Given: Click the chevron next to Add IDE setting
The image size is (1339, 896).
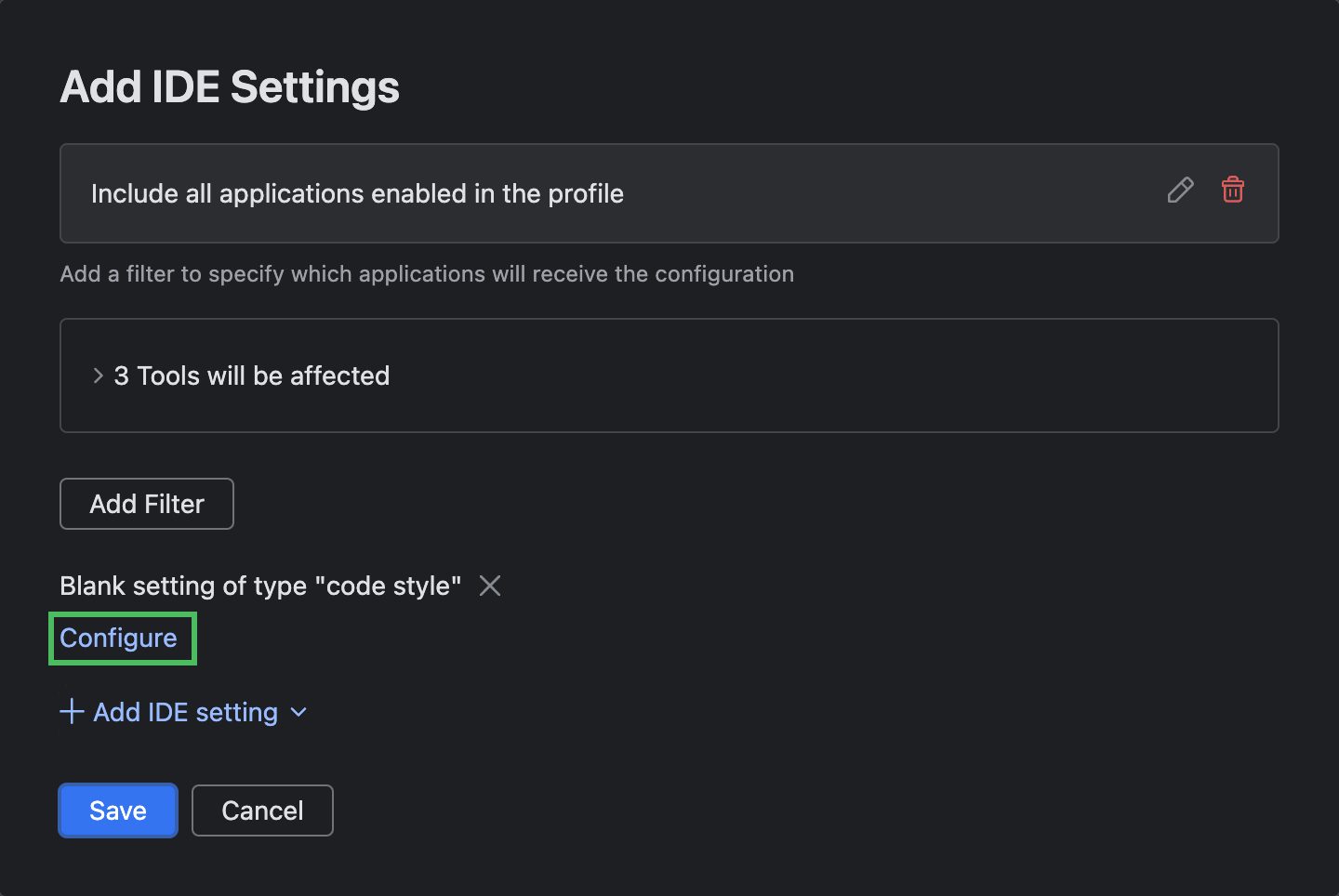Looking at the screenshot, I should [298, 712].
